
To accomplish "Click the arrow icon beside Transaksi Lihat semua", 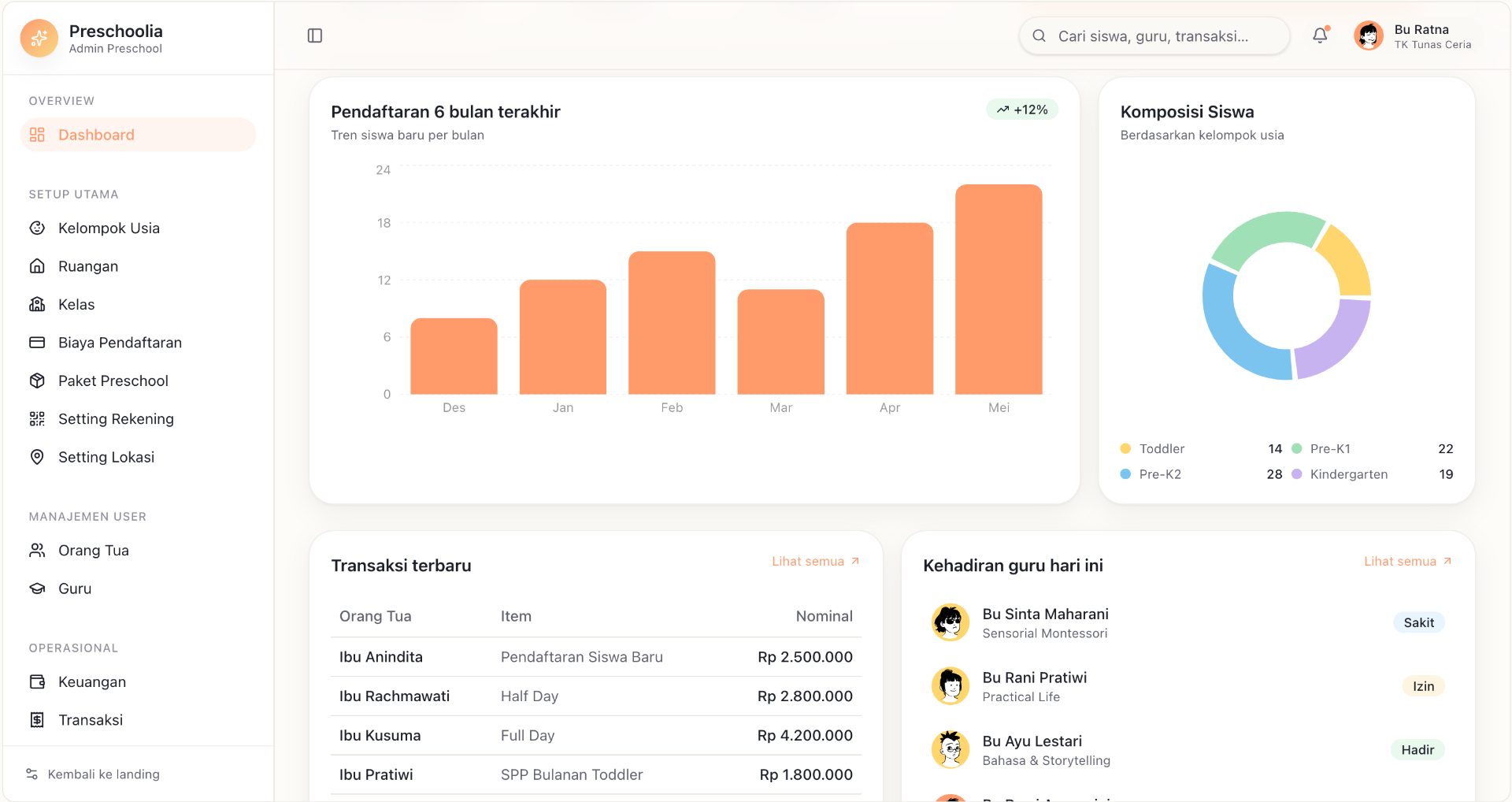I will pyautogui.click(x=855, y=561).
